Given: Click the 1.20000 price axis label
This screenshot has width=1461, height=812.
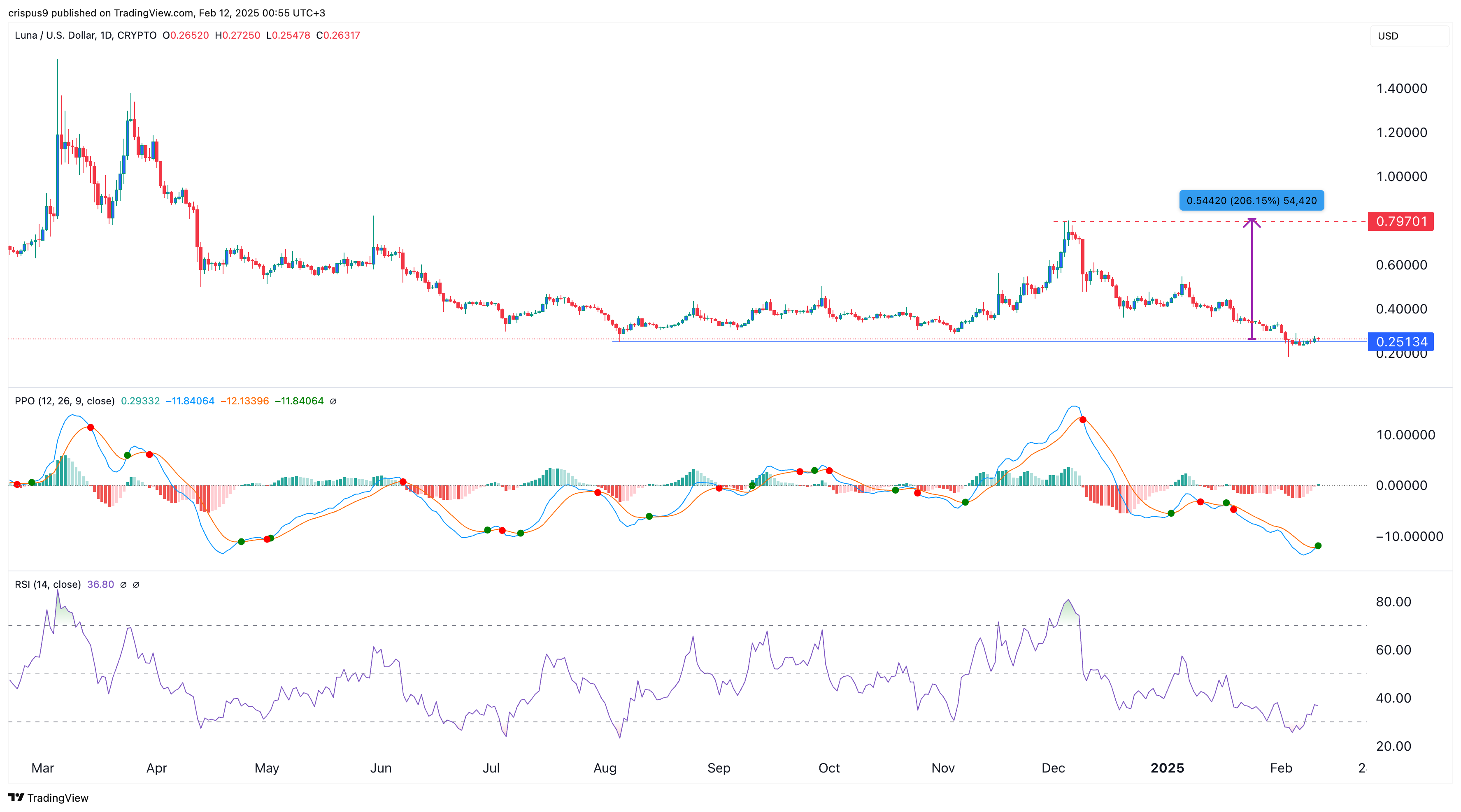Looking at the screenshot, I should pos(1401,133).
